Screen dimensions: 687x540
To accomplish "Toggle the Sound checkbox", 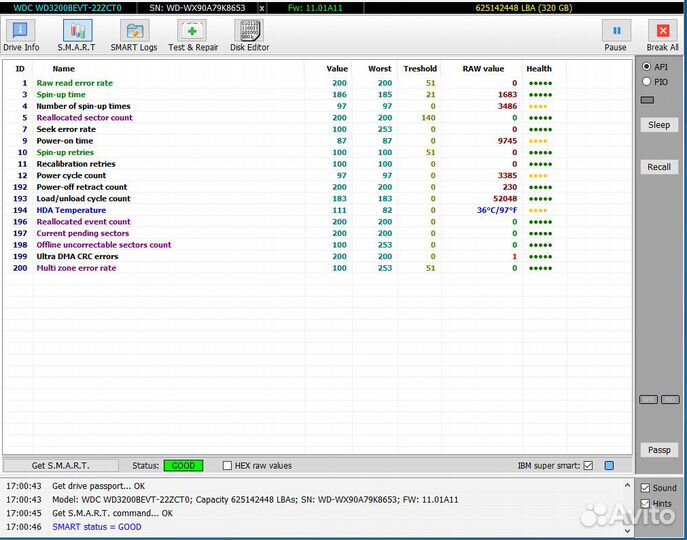I will 646,489.
